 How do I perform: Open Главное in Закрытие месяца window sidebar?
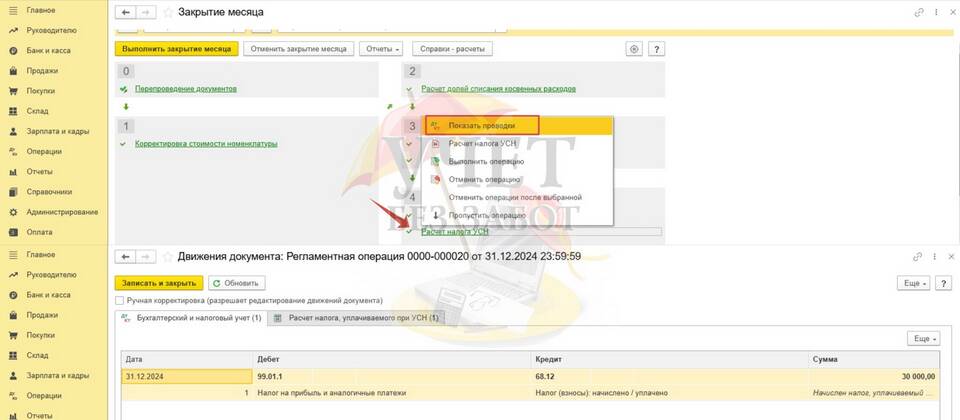40,10
